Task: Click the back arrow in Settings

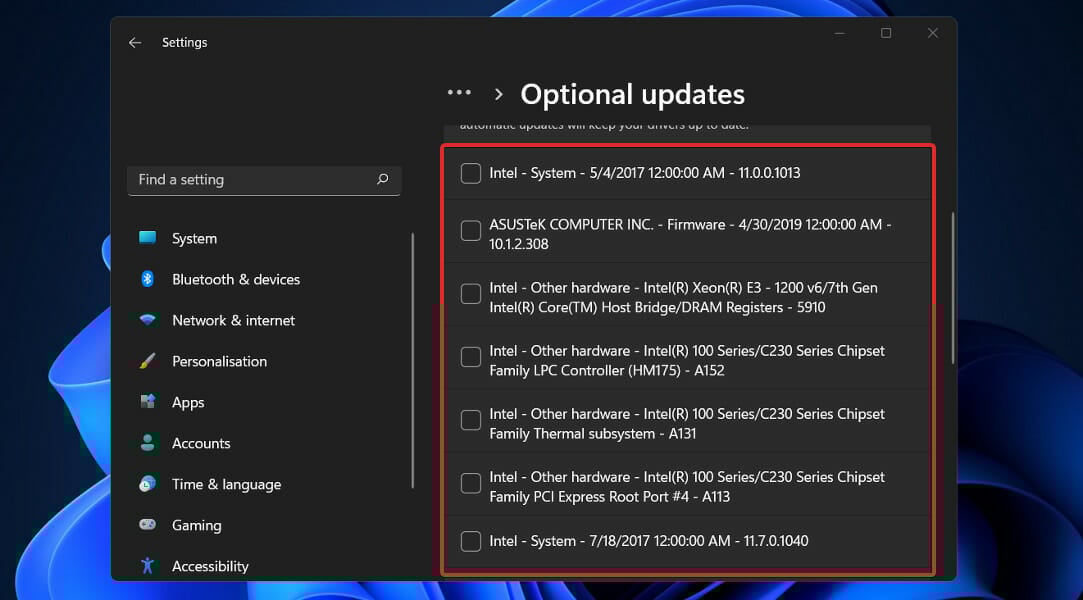Action: coord(135,43)
